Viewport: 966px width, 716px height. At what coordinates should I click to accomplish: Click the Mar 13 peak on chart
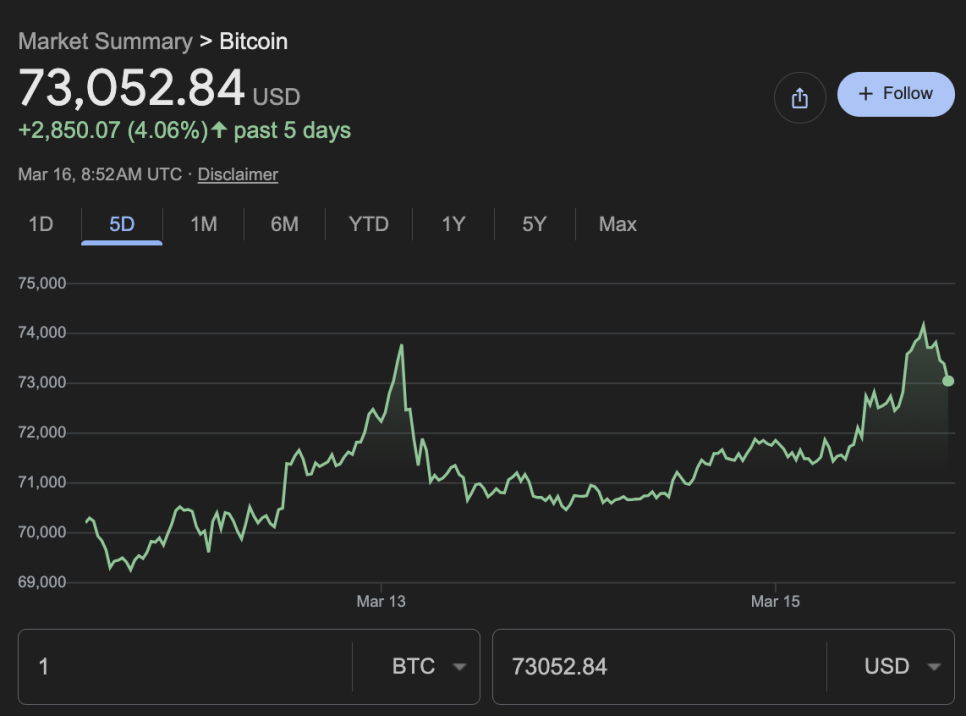[x=401, y=346]
